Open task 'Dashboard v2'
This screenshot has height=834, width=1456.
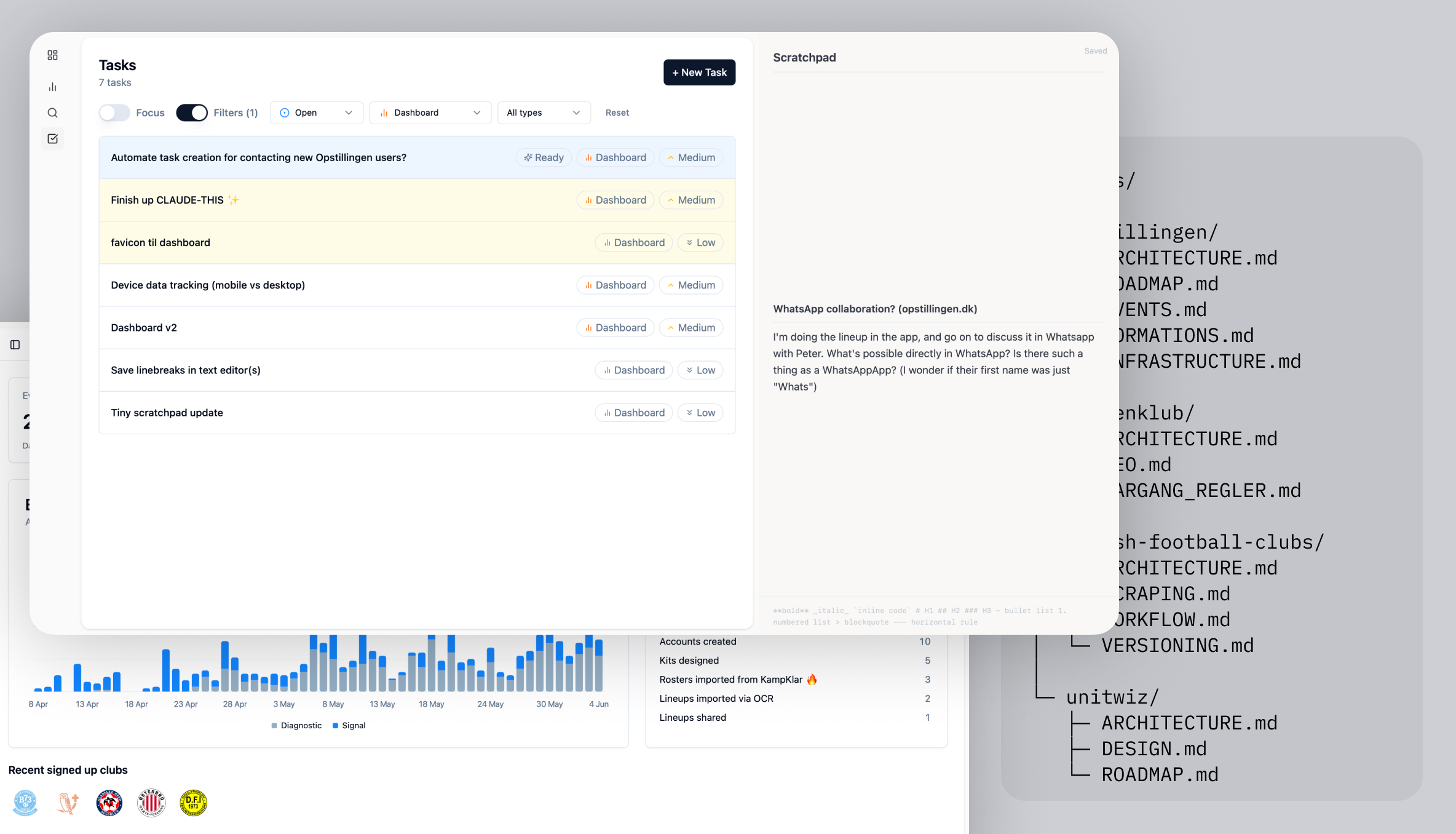click(417, 327)
